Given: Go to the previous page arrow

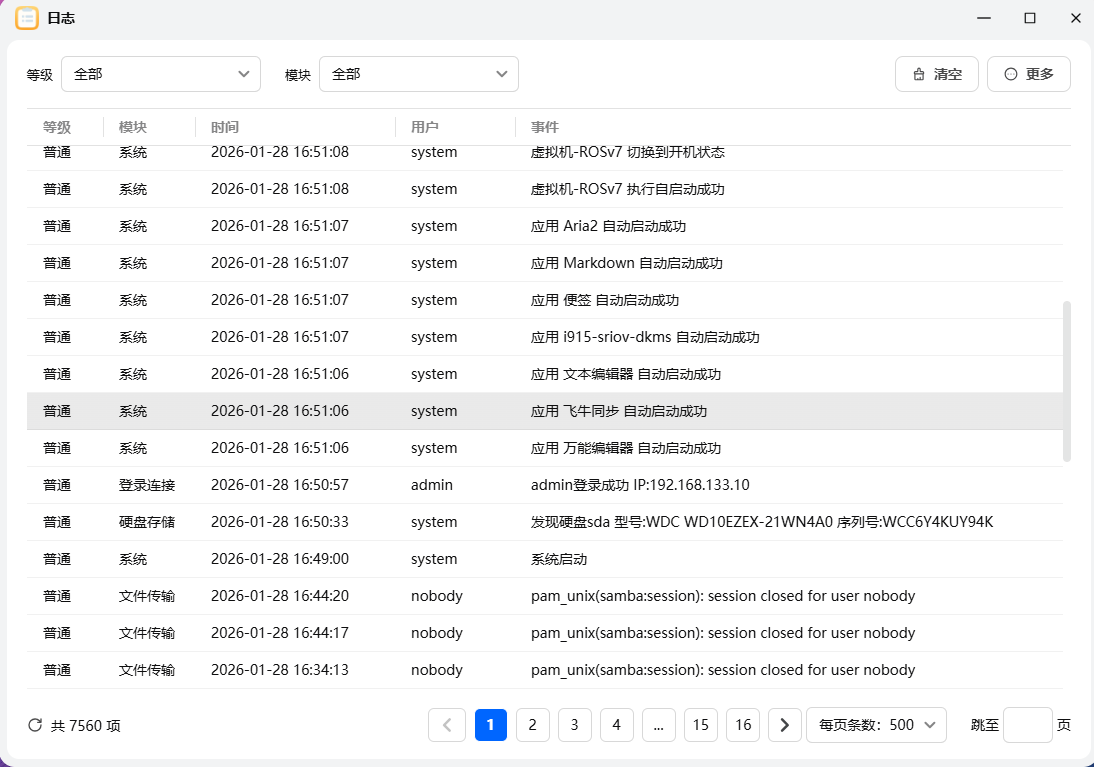Looking at the screenshot, I should pos(447,725).
